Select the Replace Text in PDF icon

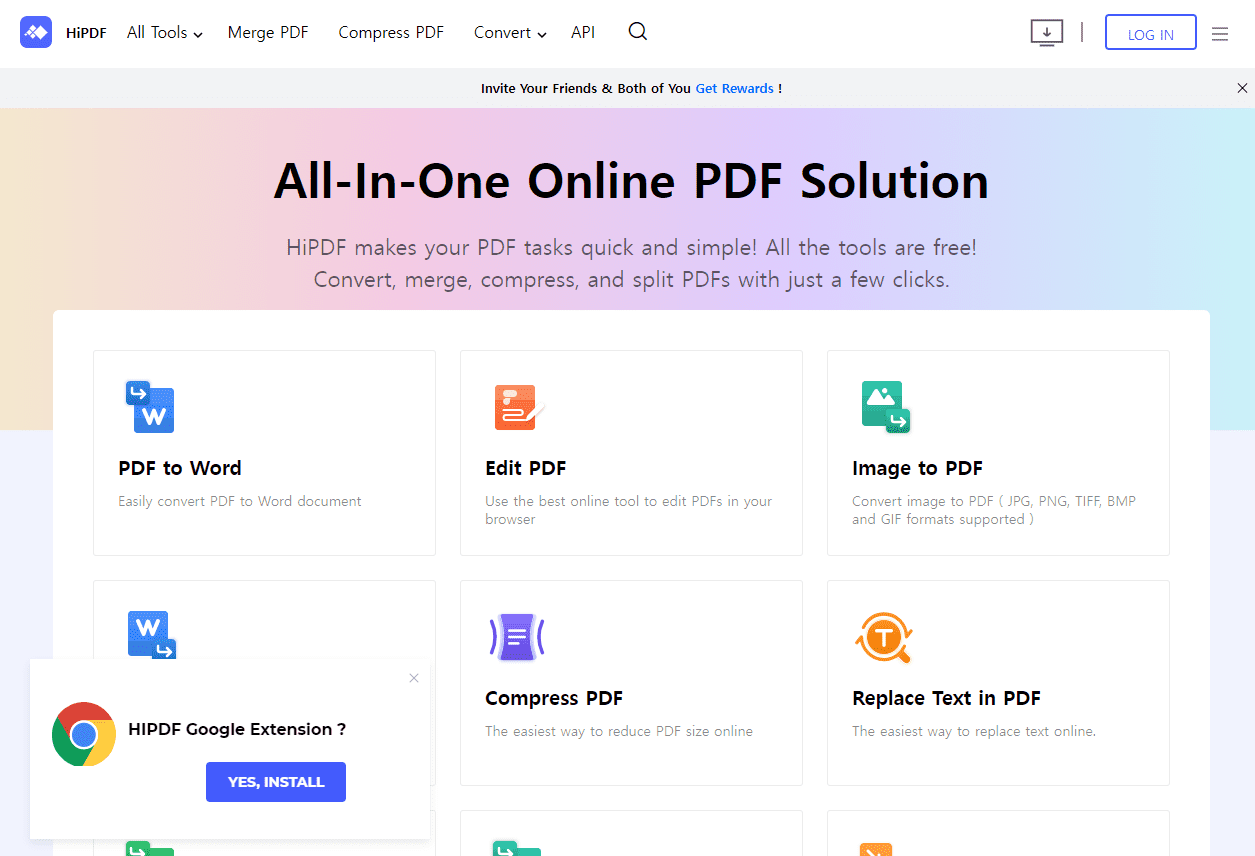click(884, 637)
